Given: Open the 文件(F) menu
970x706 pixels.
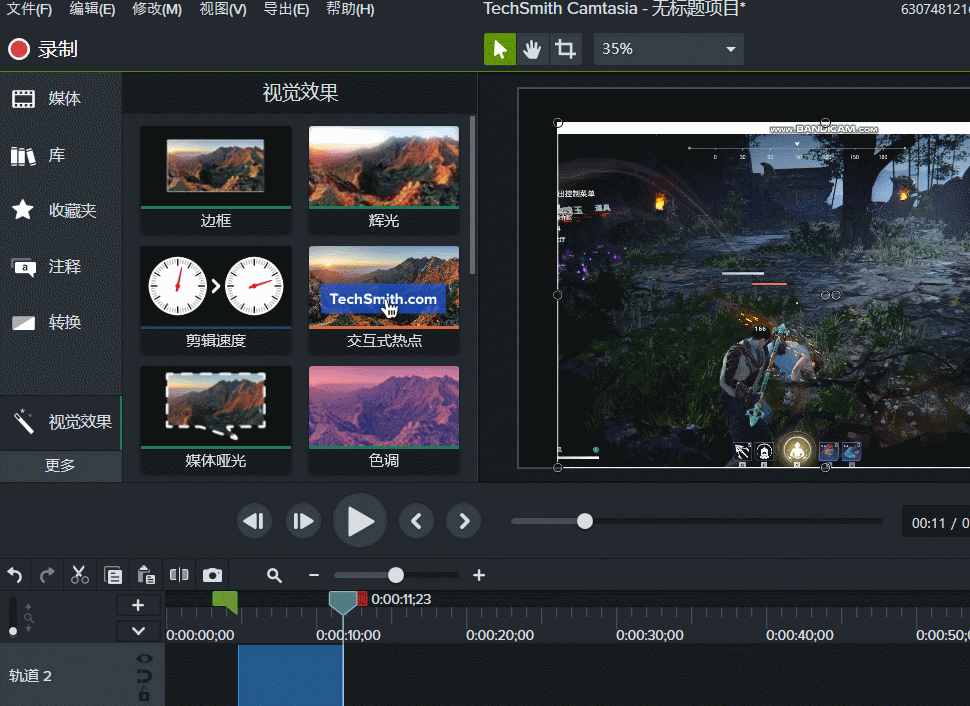Looking at the screenshot, I should [28, 9].
